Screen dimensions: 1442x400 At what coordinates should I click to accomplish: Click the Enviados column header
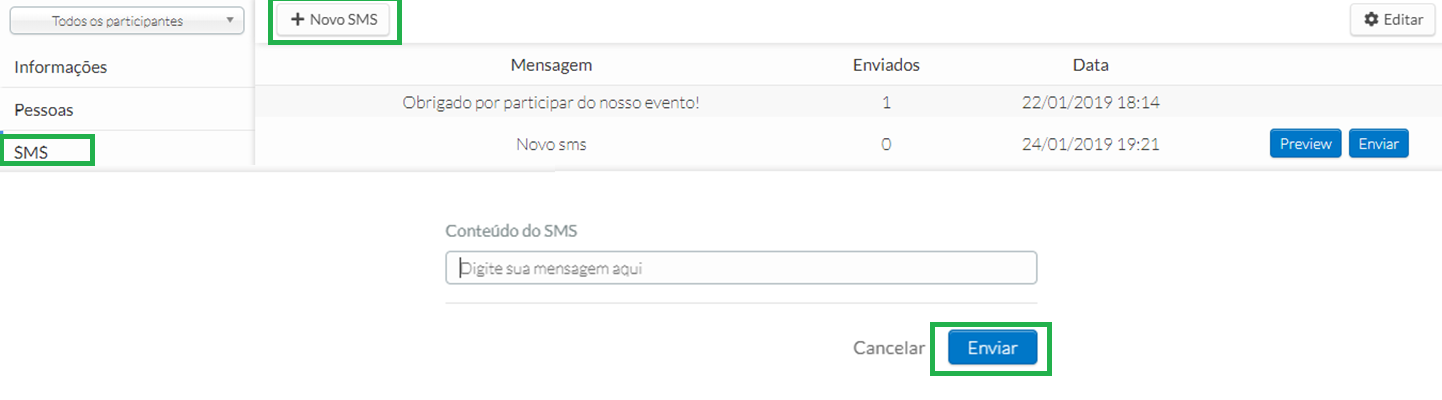pyautogui.click(x=886, y=65)
